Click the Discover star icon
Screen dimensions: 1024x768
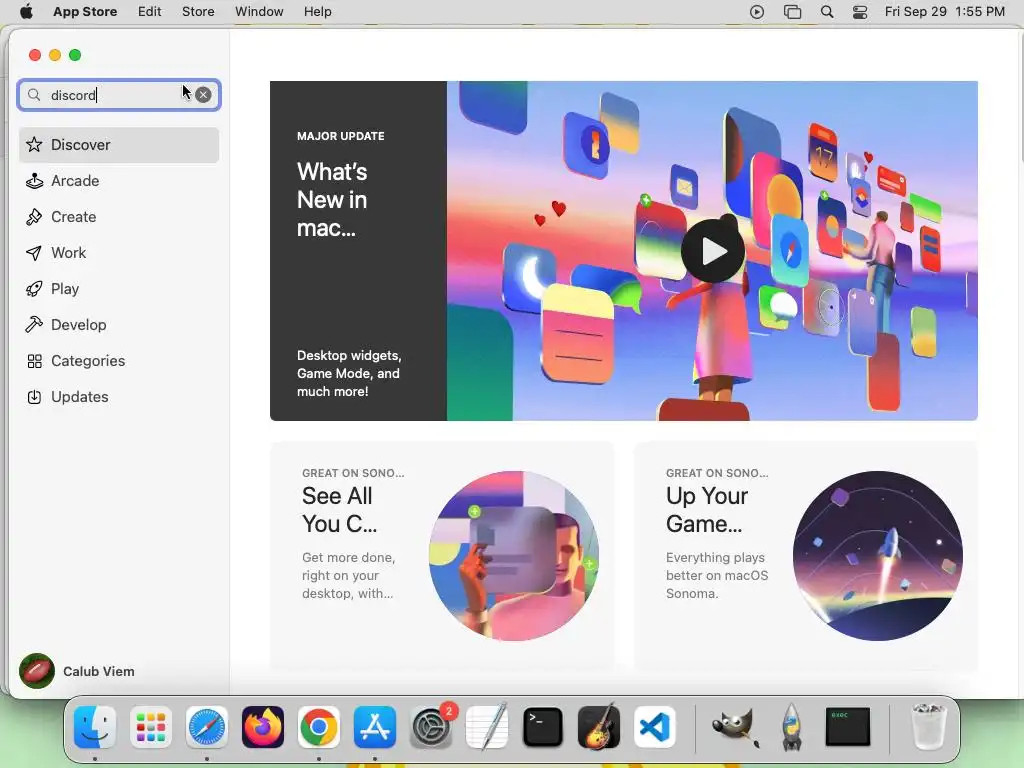34,144
